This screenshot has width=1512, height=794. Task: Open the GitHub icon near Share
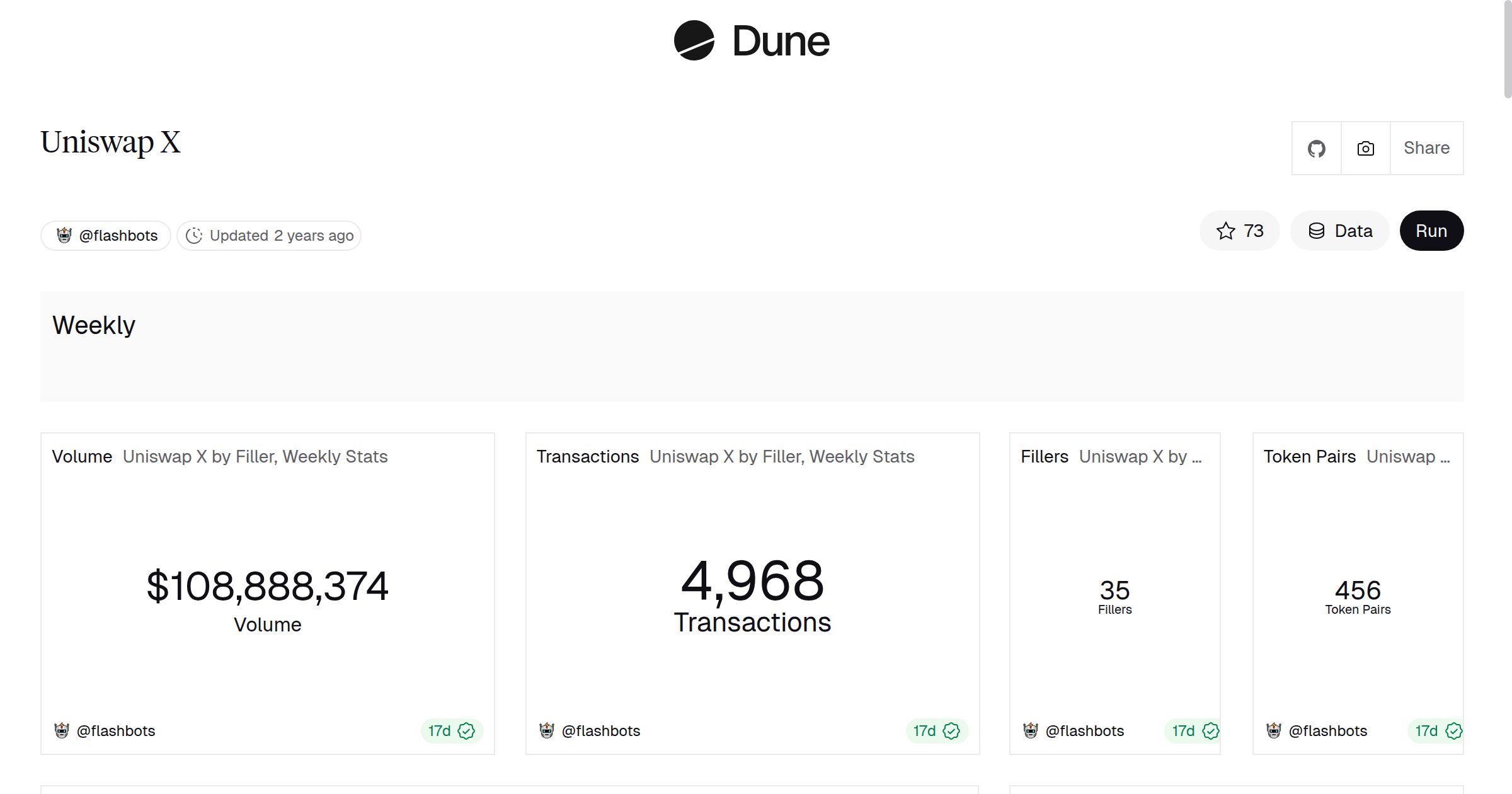point(1317,148)
